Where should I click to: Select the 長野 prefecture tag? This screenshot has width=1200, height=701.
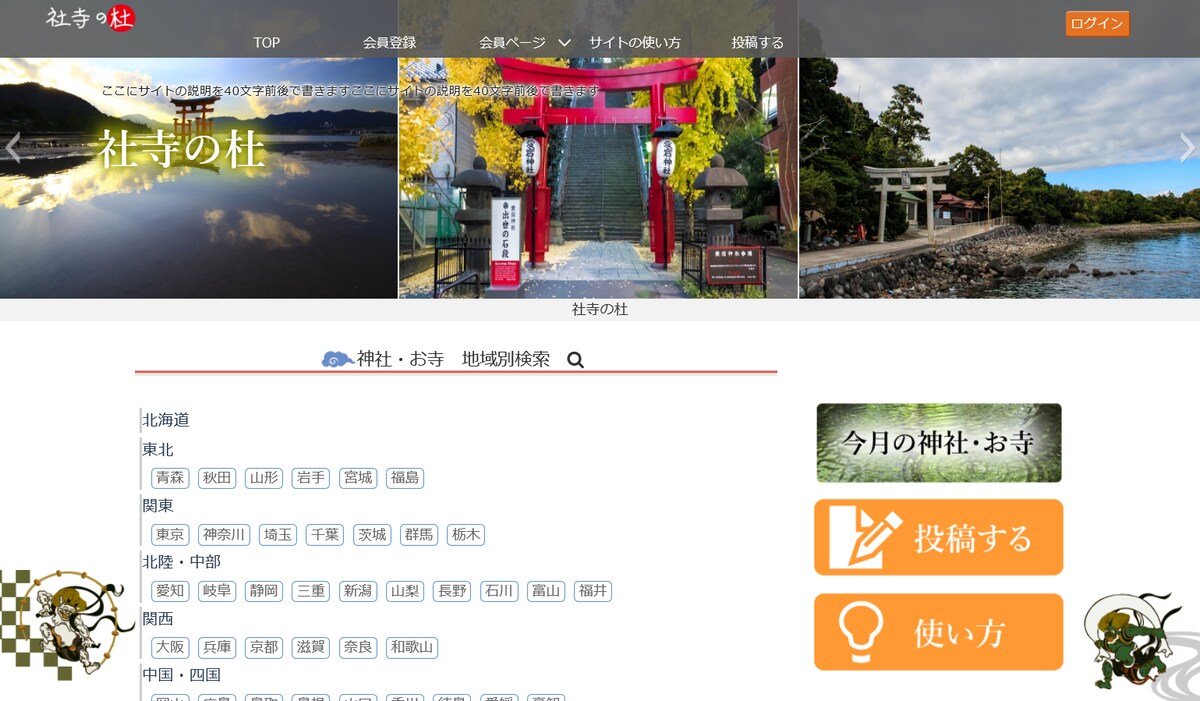pos(452,591)
